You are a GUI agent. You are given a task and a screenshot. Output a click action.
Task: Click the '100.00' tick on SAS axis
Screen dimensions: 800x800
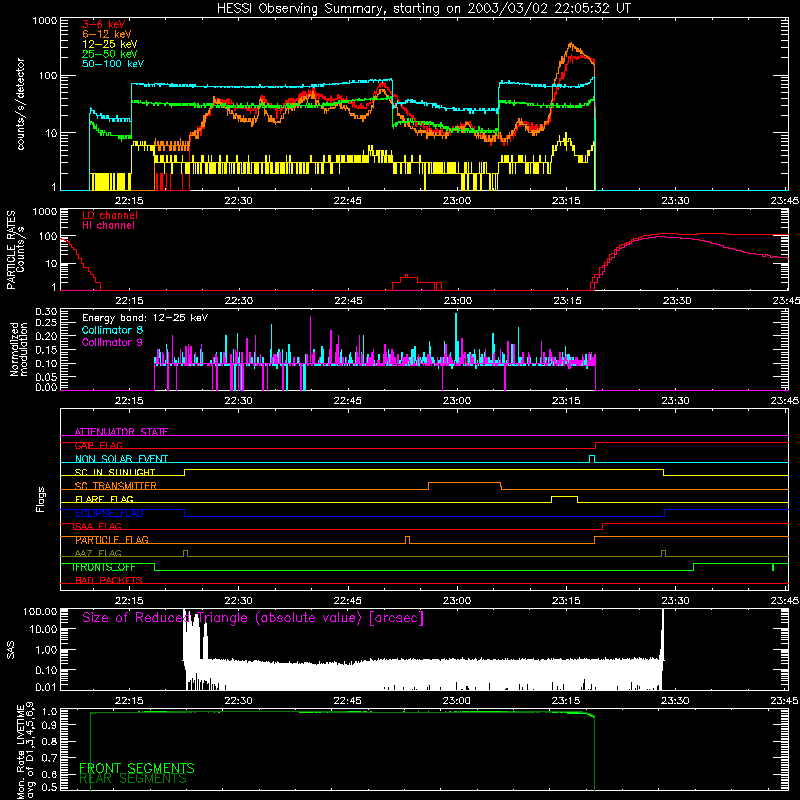pos(40,611)
